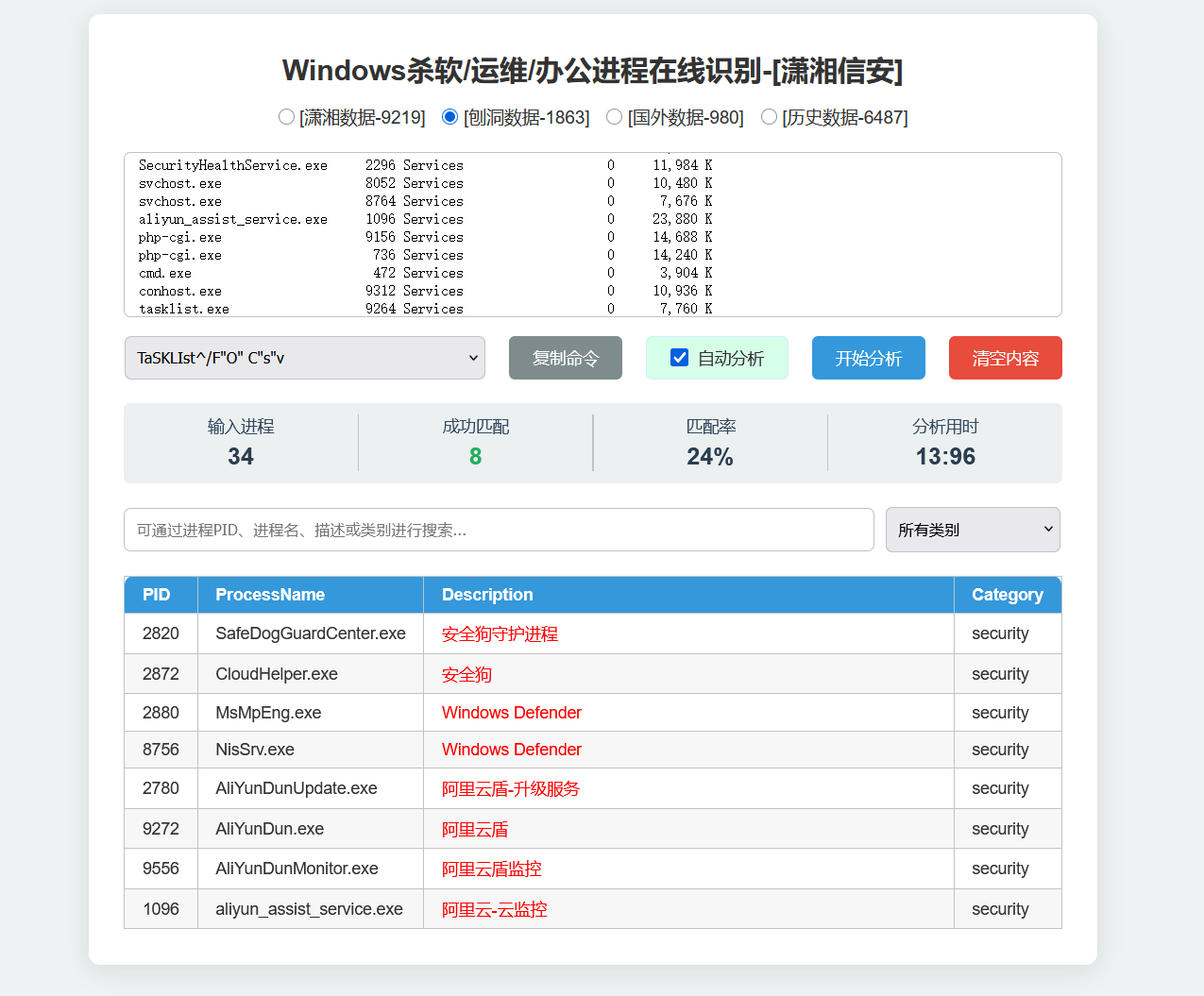This screenshot has height=996, width=1204.
Task: Click inside the tasklist output text area
Action: point(592,234)
